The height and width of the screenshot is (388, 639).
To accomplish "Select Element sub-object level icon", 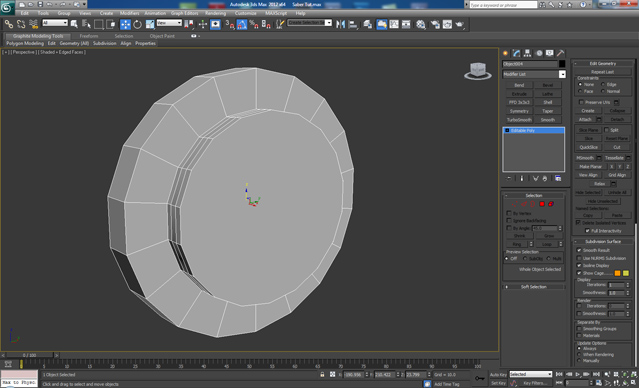I will pos(551,204).
